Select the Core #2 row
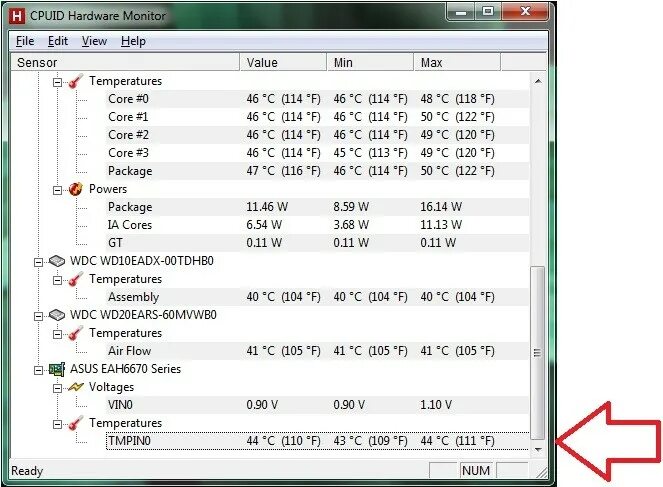Viewport: 663px width, 487px height. coord(317,135)
